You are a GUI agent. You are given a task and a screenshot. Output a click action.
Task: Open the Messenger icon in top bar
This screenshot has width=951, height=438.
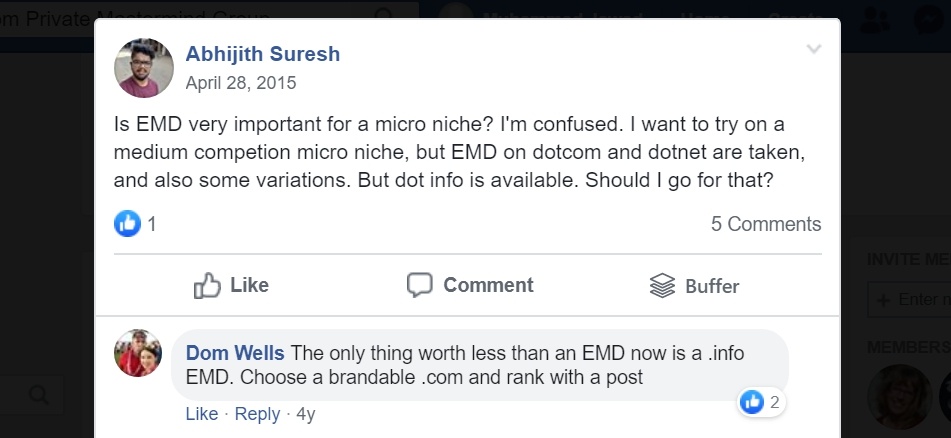929,20
